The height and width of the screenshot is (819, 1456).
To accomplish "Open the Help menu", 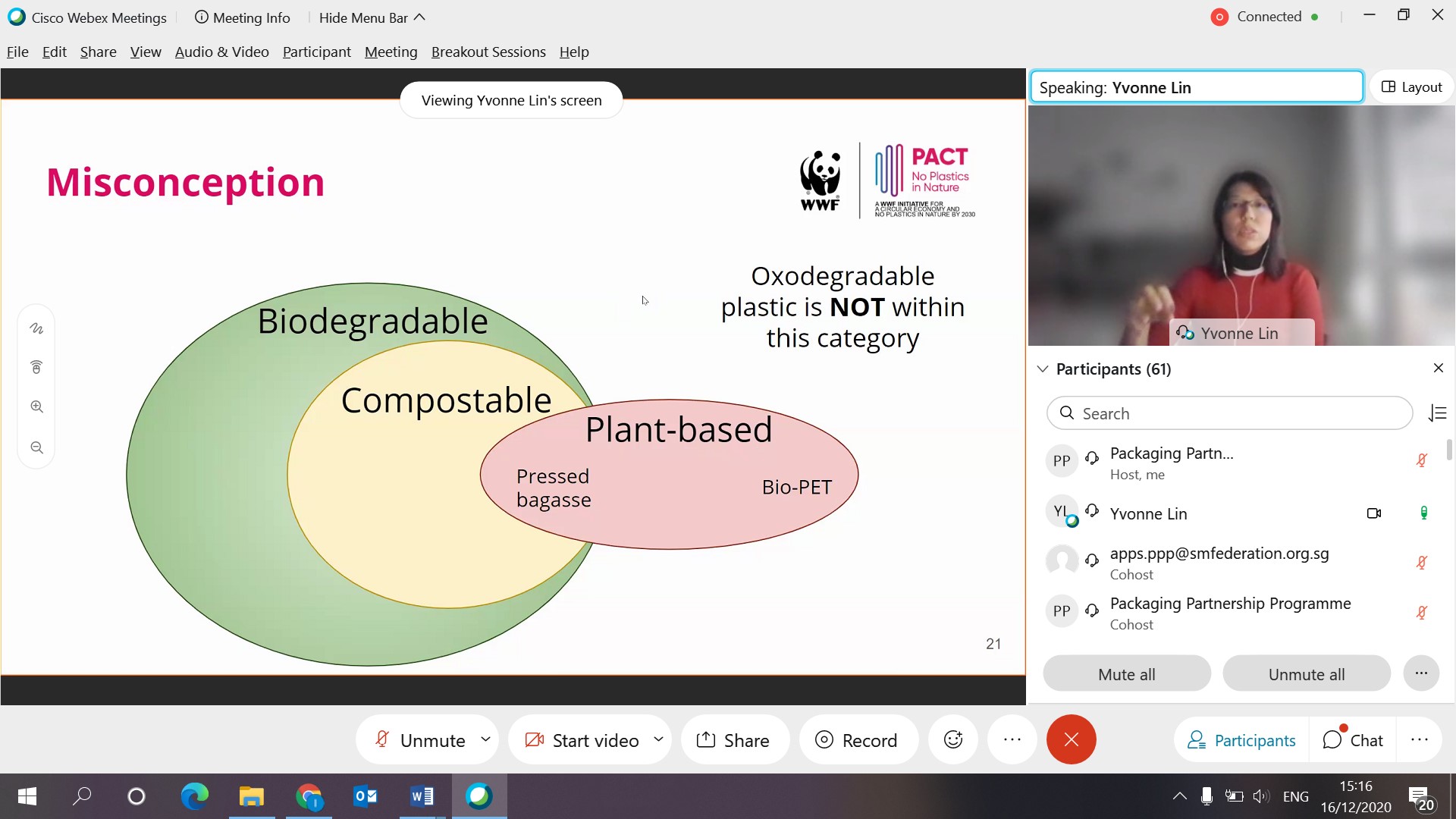I will (574, 52).
